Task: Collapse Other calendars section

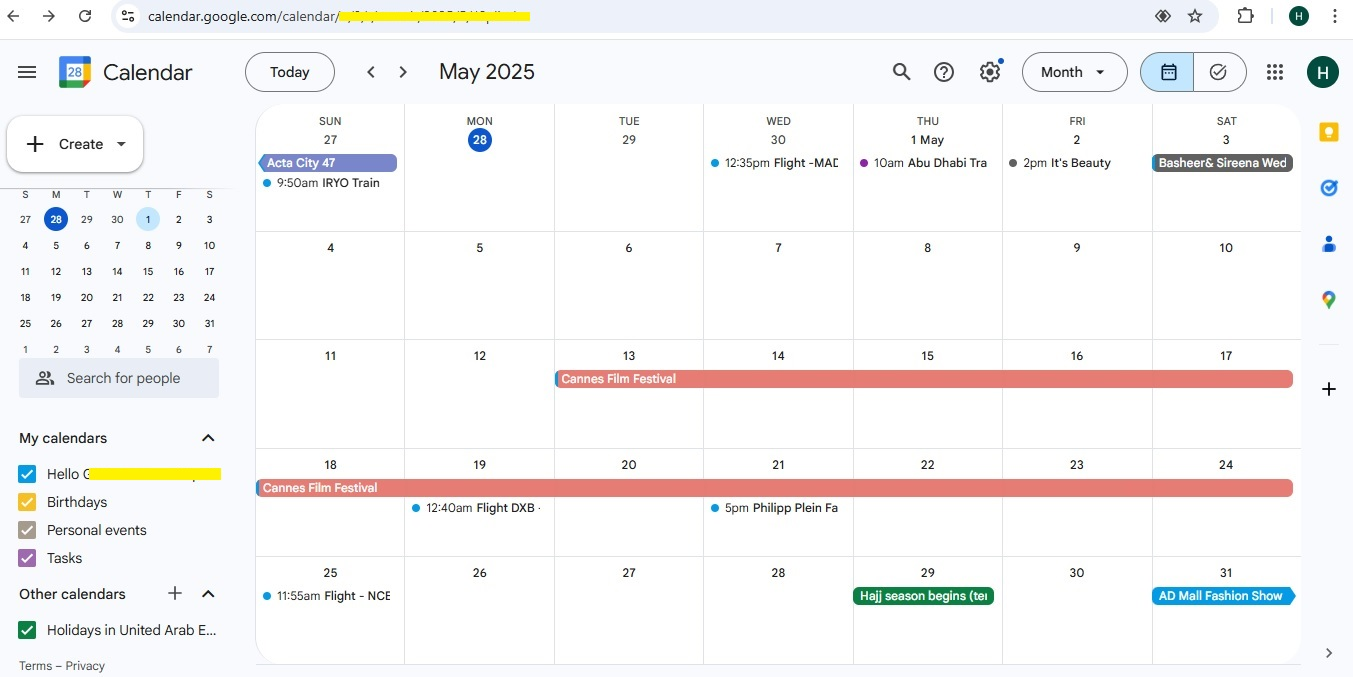Action: click(x=208, y=594)
